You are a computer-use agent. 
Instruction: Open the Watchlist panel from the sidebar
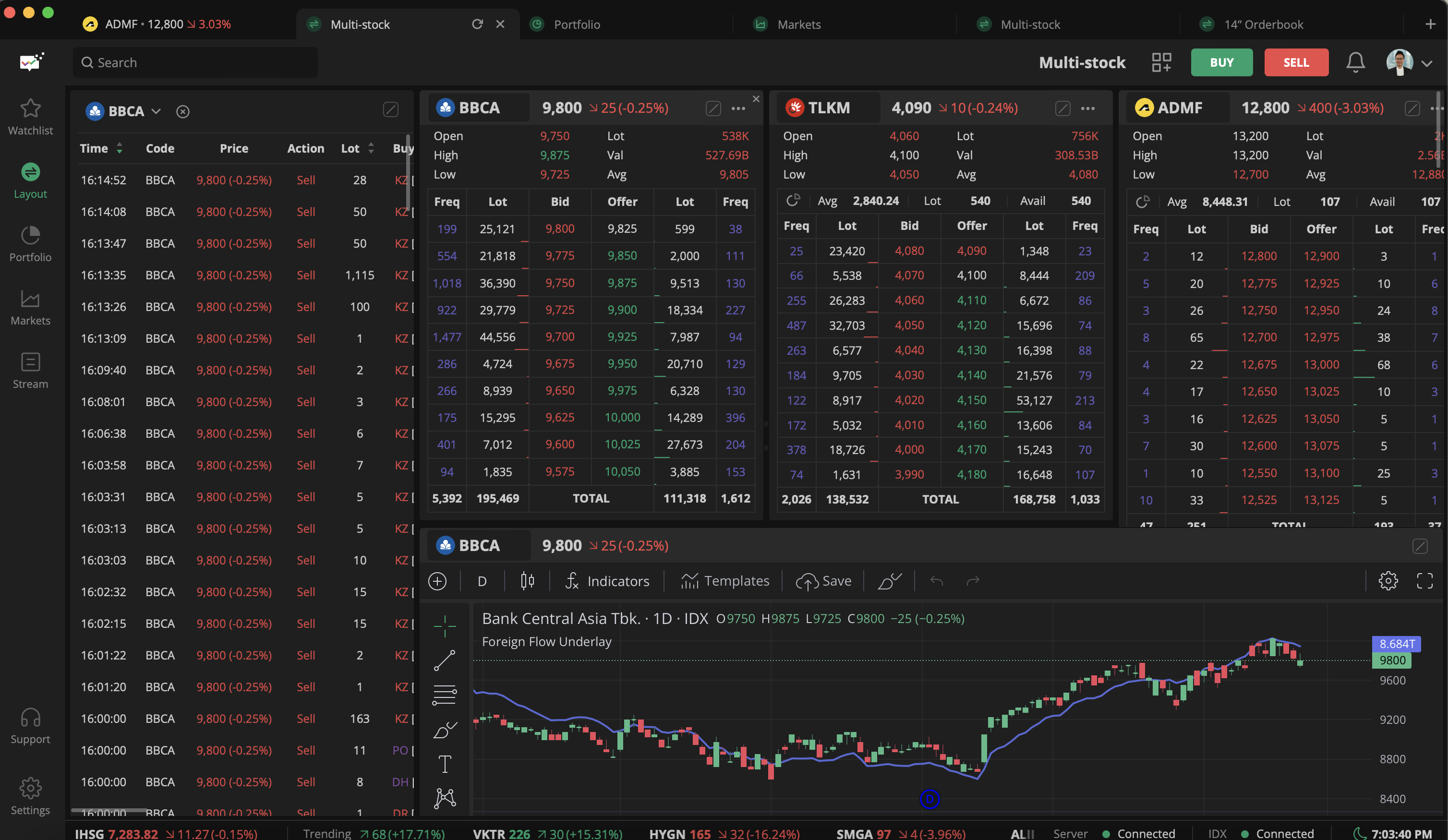coord(30,117)
